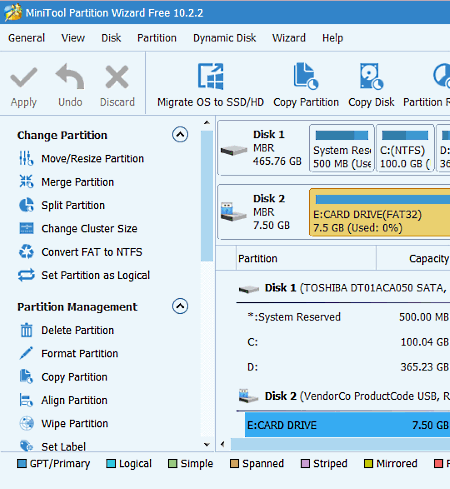Viewport: 450px width, 489px height.
Task: Open the General menu
Action: [26, 38]
